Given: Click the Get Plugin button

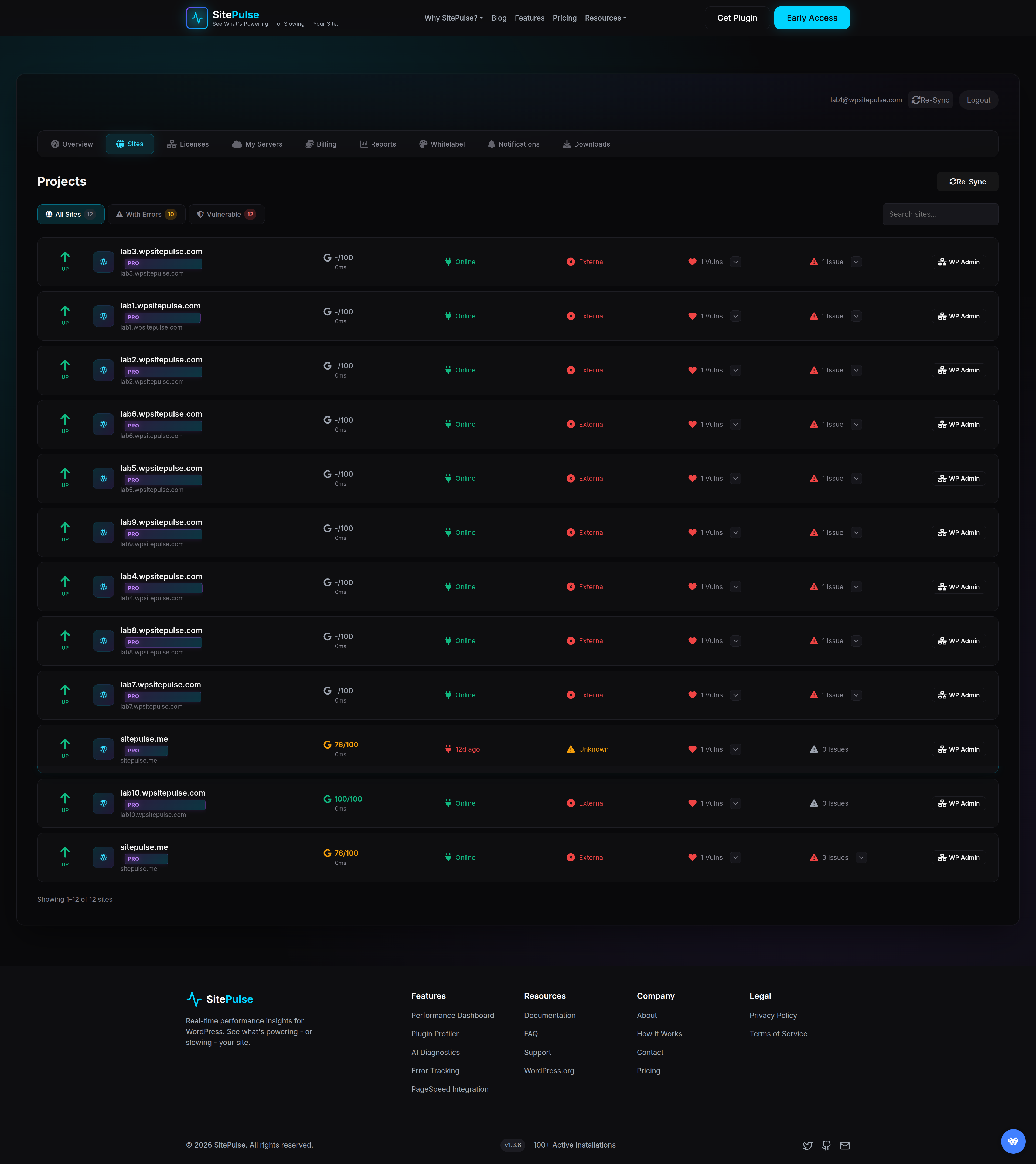Looking at the screenshot, I should tap(737, 18).
